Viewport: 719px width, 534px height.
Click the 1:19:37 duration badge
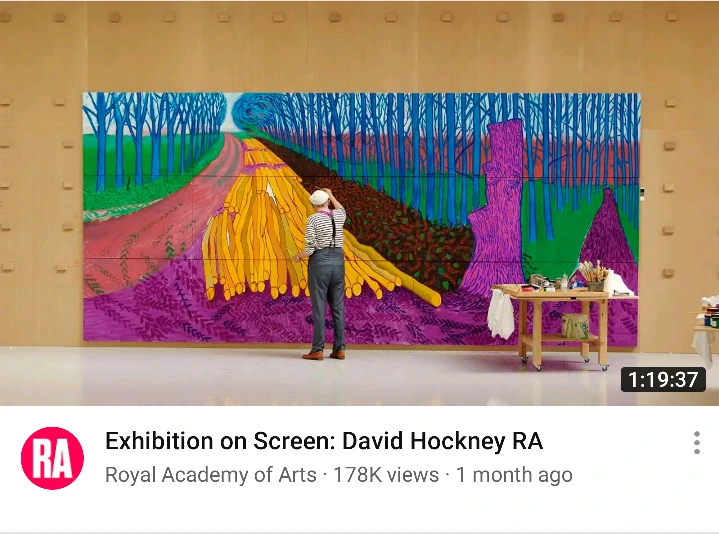click(x=663, y=380)
